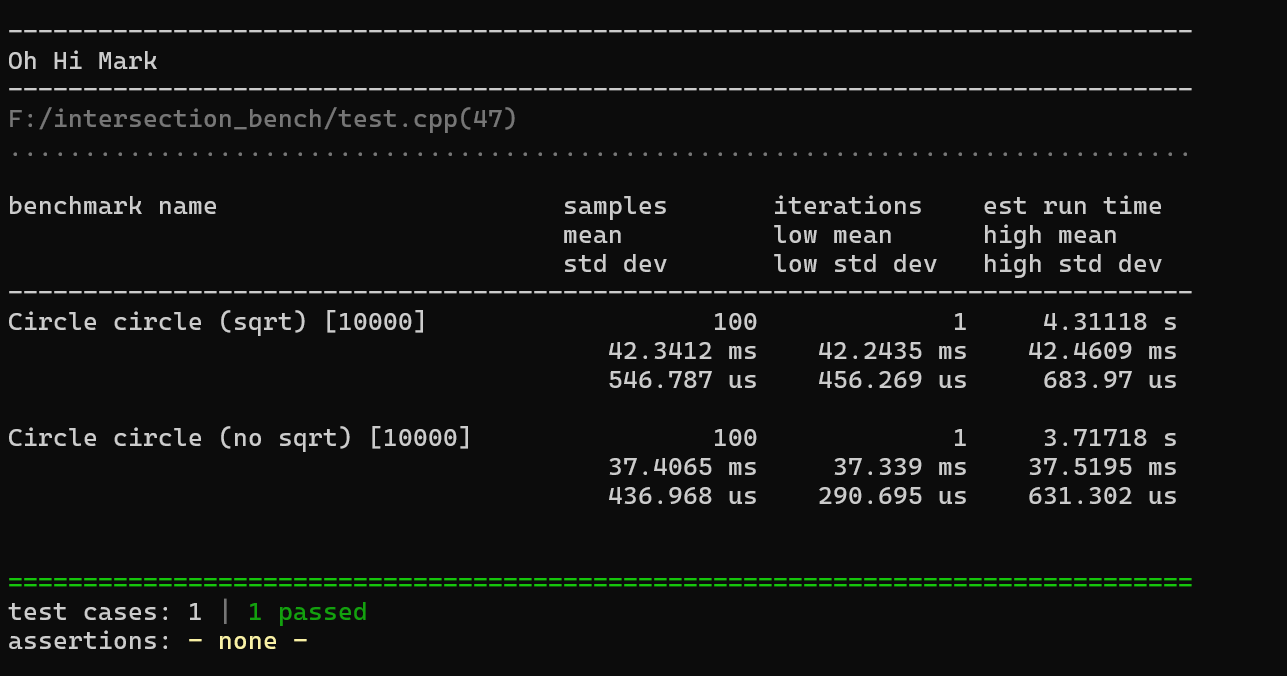
Task: Click the 'benchmark name' column header
Action: click(x=112, y=206)
